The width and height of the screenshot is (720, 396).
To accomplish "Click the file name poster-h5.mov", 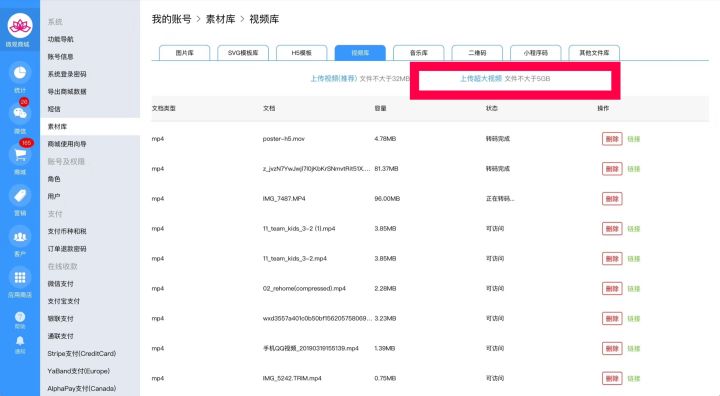I will point(284,139).
